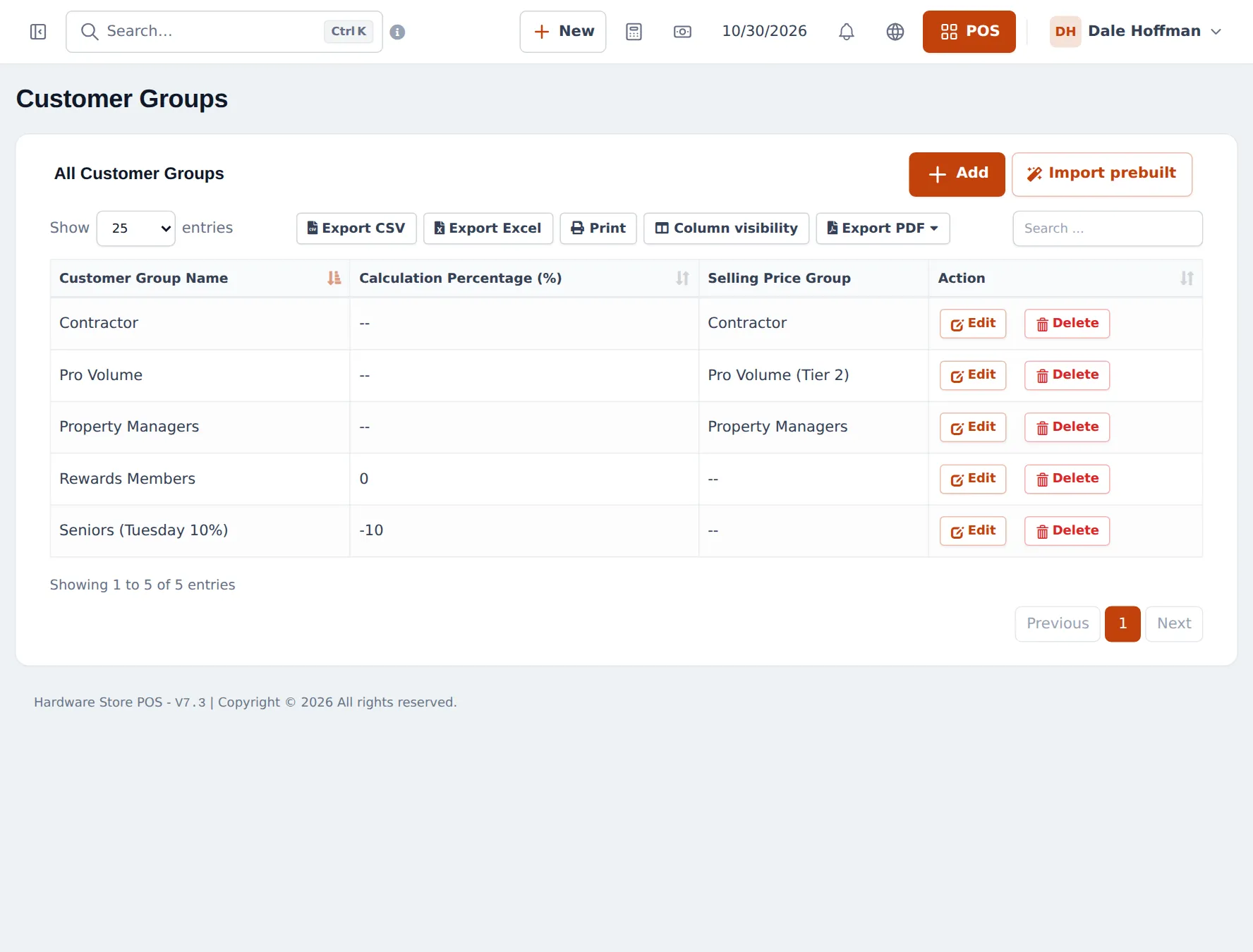Focus the table Search box
Viewport: 1253px width, 952px height.
[1108, 228]
